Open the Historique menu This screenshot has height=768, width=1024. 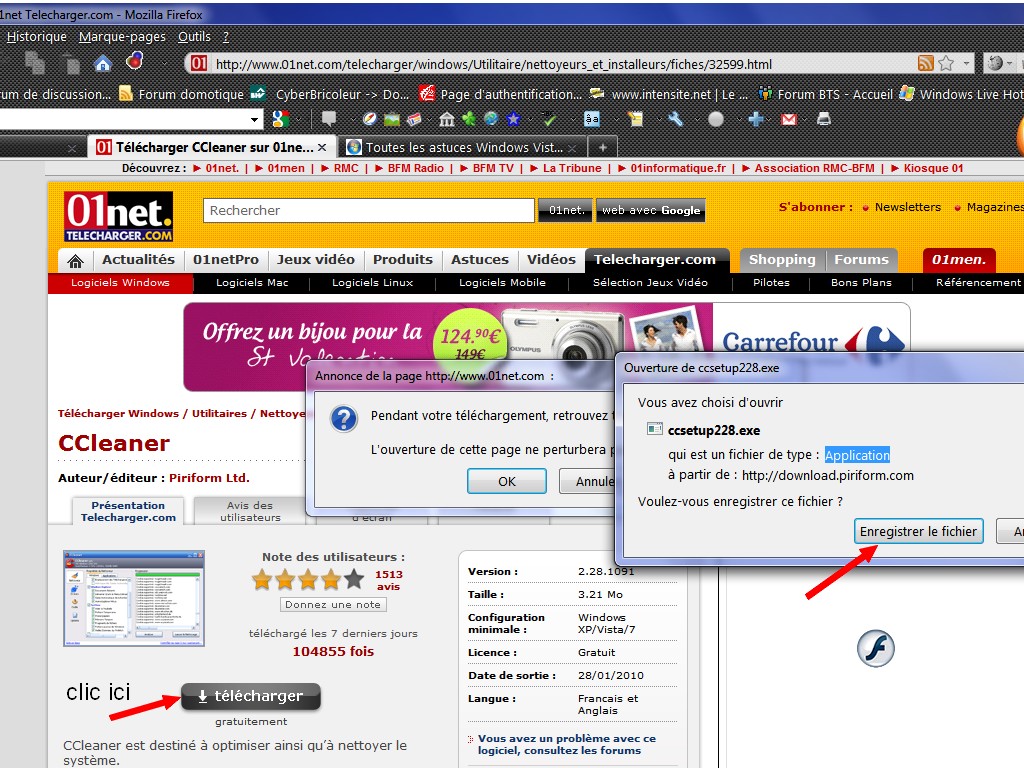tap(37, 37)
